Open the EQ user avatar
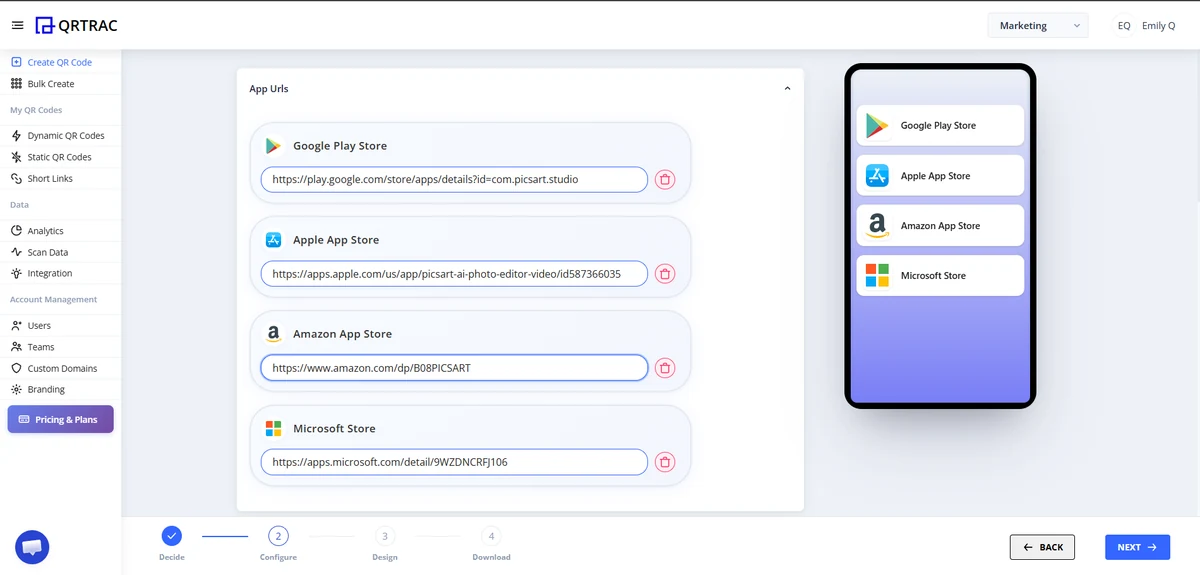The image size is (1200, 575). [x=1124, y=26]
